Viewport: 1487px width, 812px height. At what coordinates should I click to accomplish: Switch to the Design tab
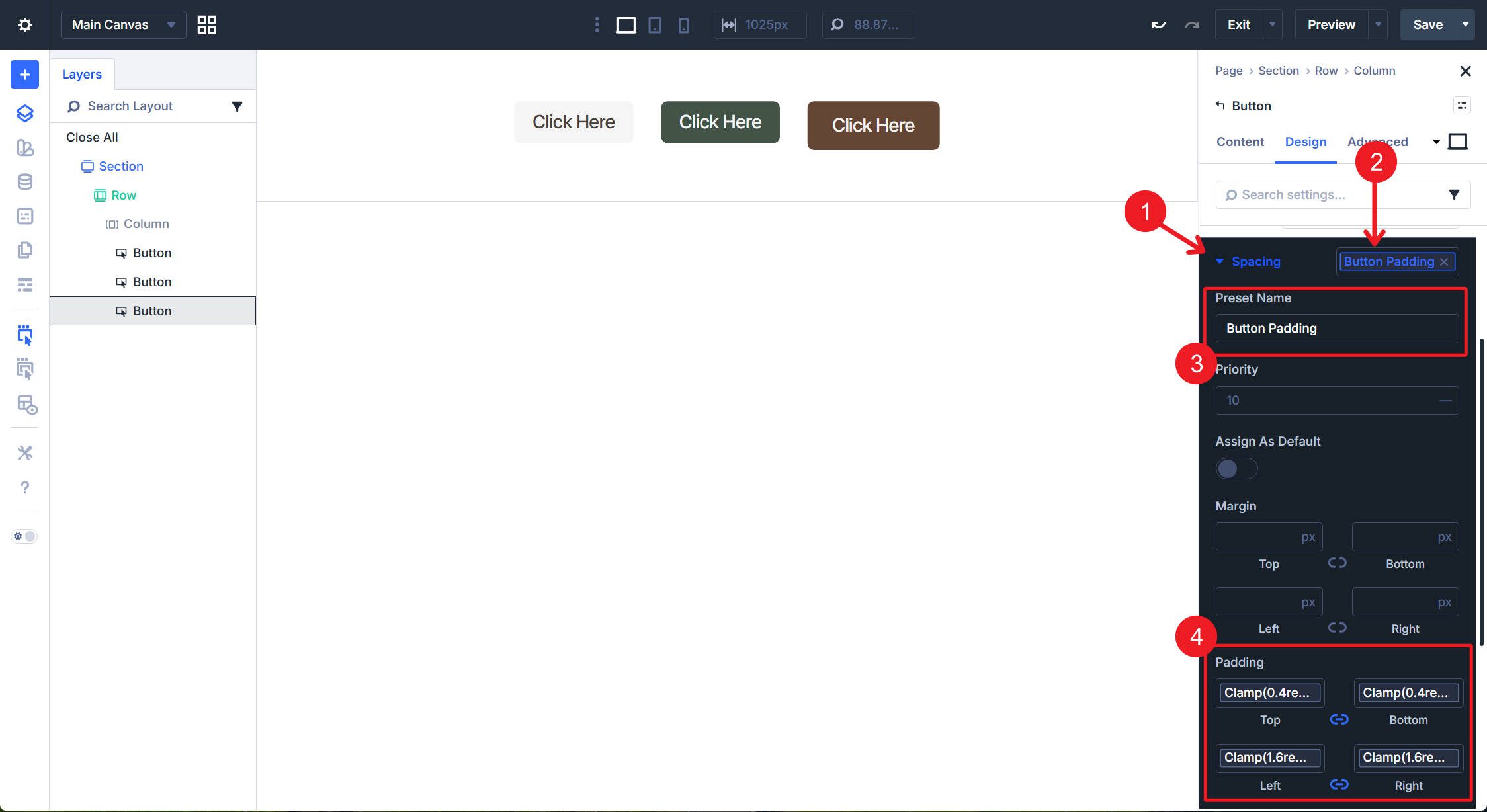tap(1306, 142)
